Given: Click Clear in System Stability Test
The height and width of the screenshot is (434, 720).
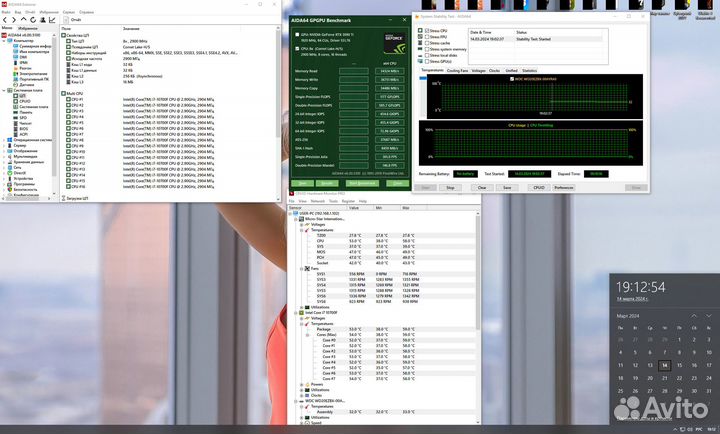Looking at the screenshot, I should pyautogui.click(x=482, y=187).
